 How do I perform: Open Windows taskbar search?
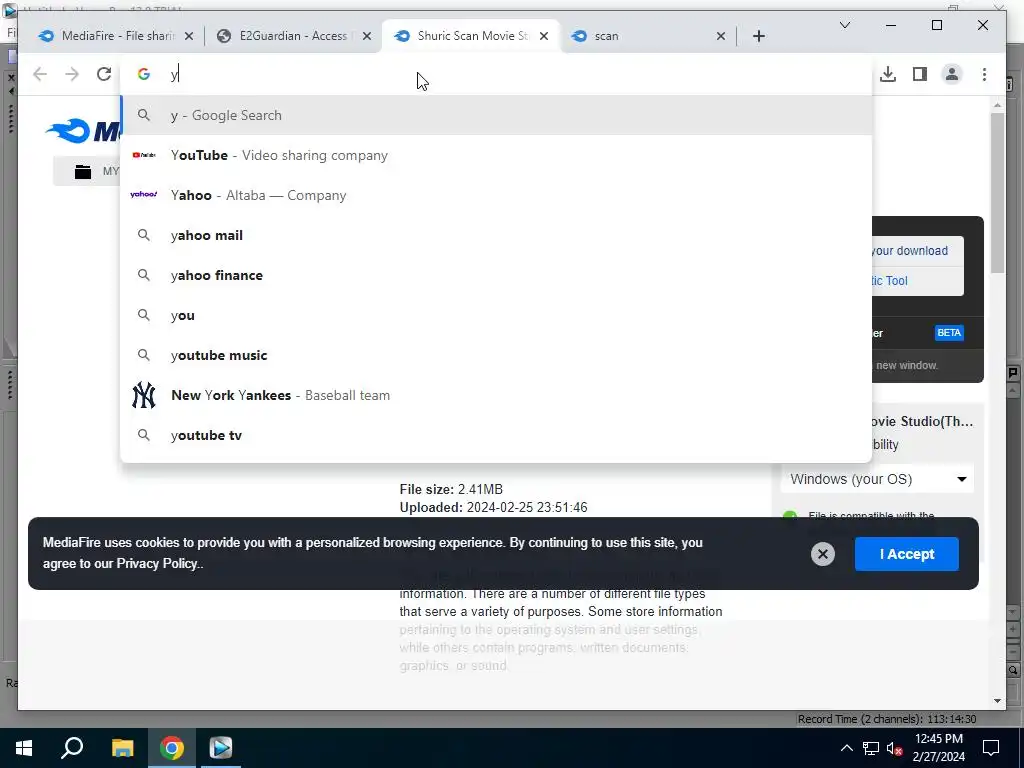(x=72, y=748)
